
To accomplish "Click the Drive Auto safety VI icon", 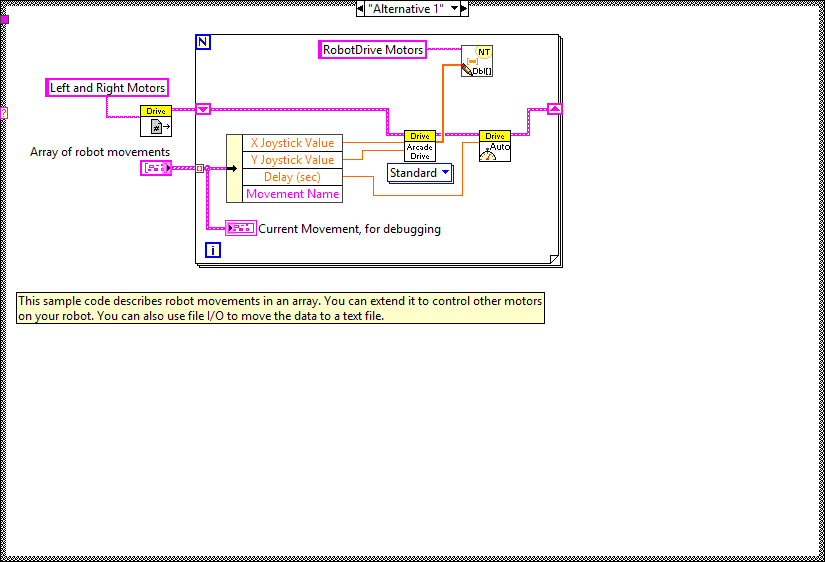I will click(x=494, y=146).
